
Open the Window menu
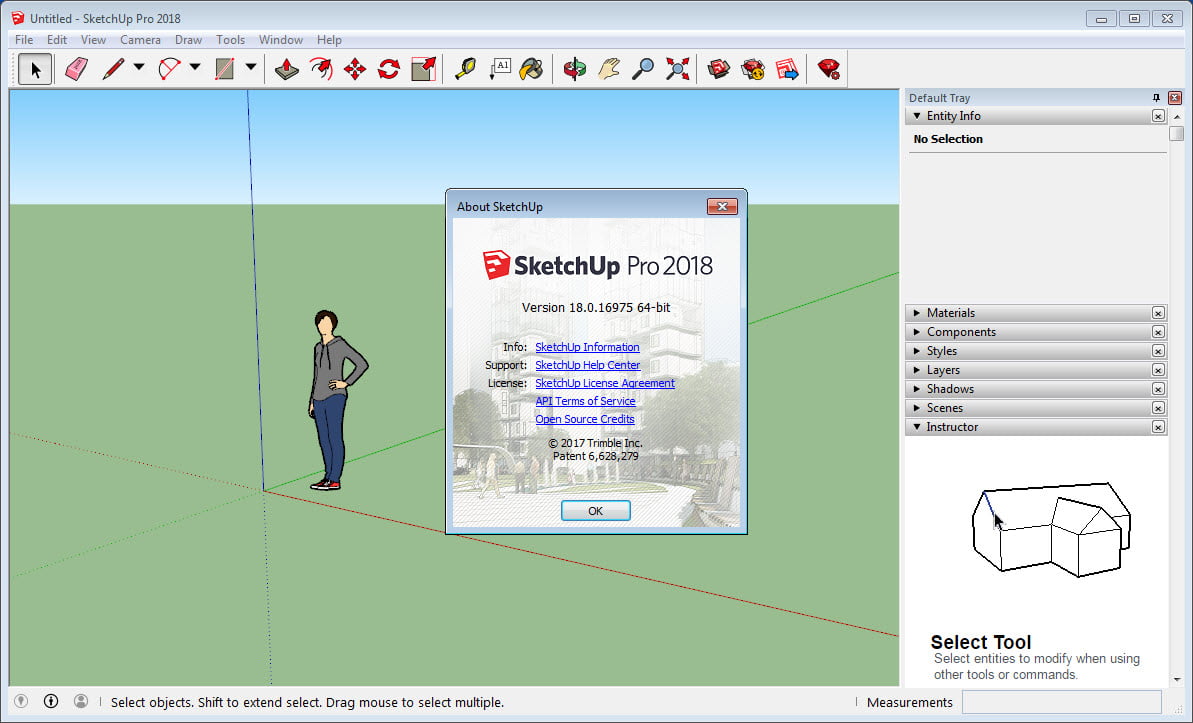click(281, 40)
